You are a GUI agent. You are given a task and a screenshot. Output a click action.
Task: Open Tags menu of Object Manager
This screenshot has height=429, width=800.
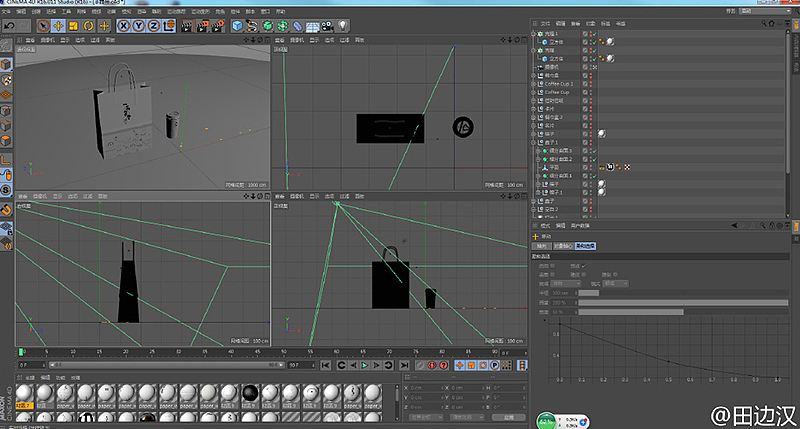606,23
